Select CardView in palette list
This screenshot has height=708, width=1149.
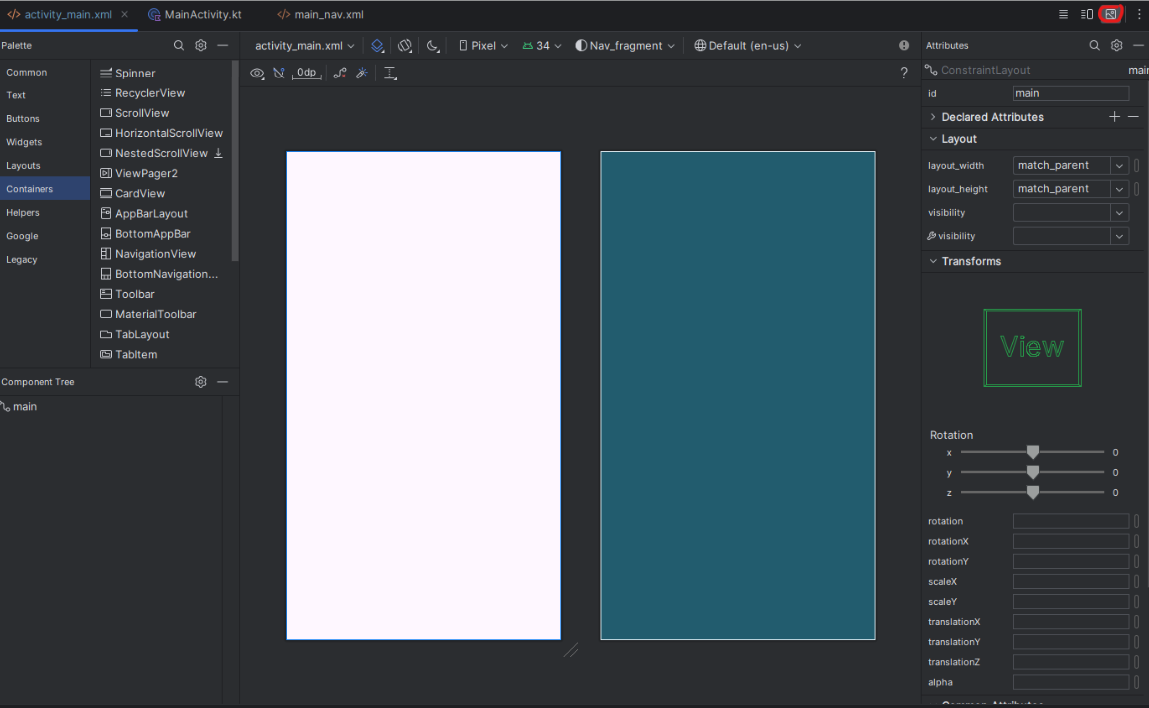point(139,193)
